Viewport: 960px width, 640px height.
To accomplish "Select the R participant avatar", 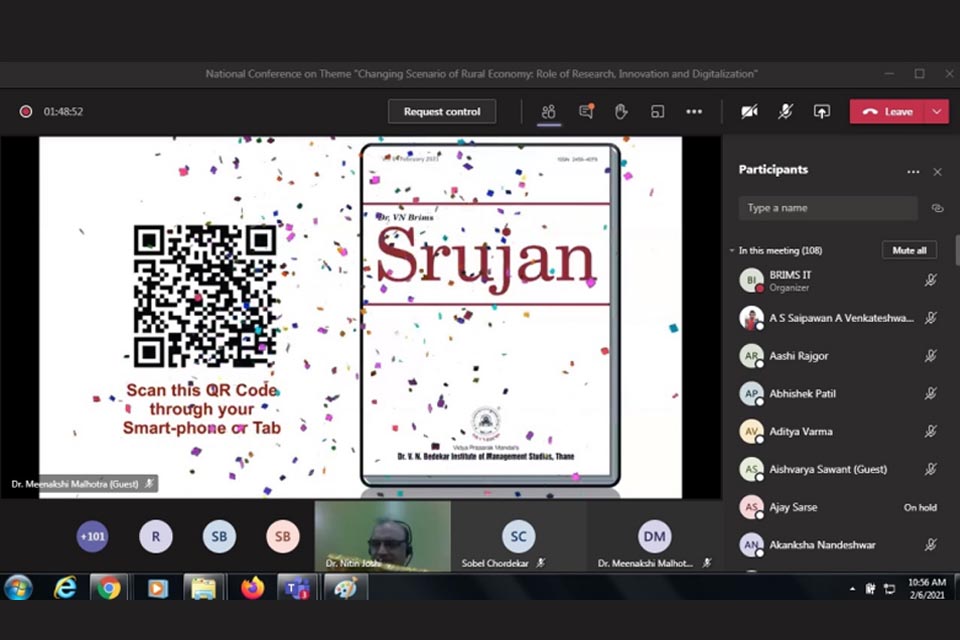I will 156,536.
